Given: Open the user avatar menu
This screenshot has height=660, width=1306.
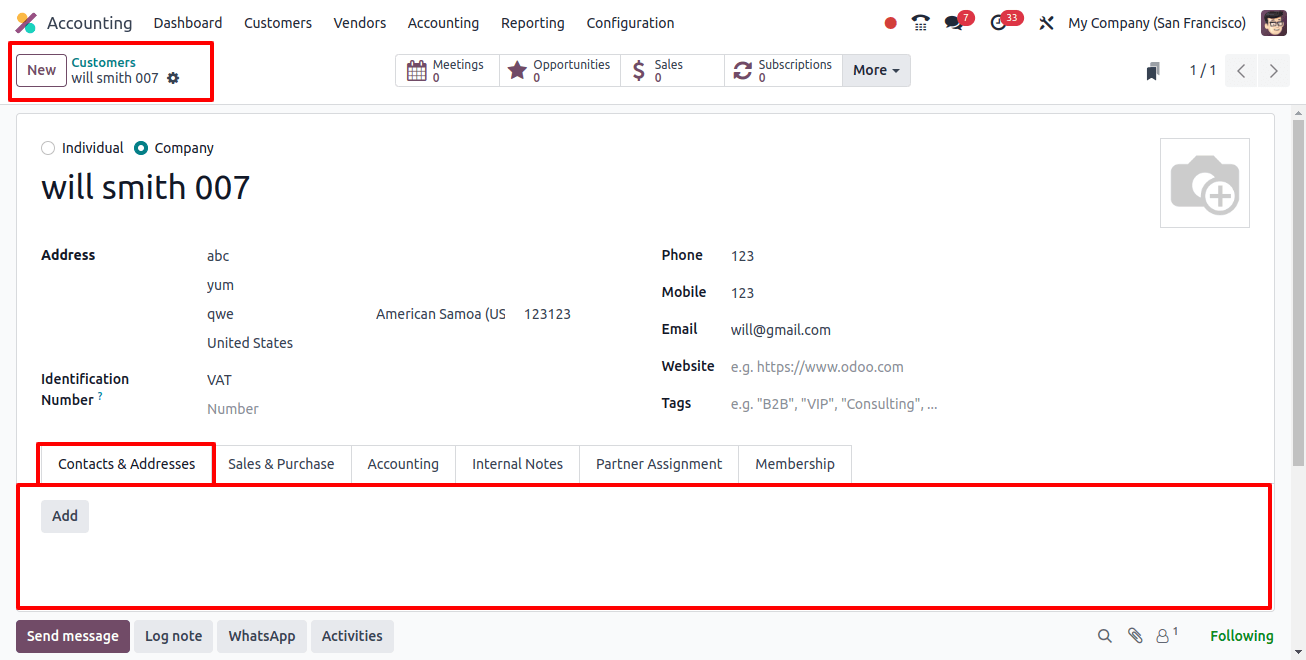Looking at the screenshot, I should click(1274, 23).
